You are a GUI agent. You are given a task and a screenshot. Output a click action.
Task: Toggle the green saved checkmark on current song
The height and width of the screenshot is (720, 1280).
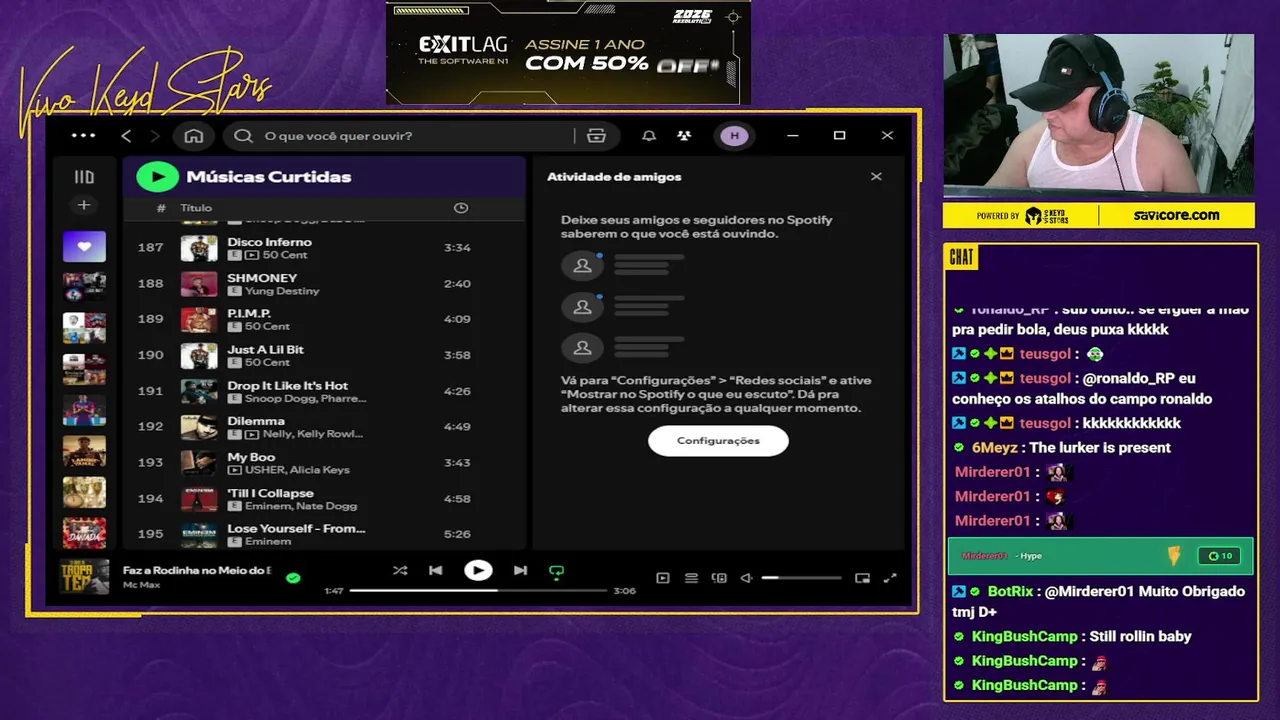293,577
